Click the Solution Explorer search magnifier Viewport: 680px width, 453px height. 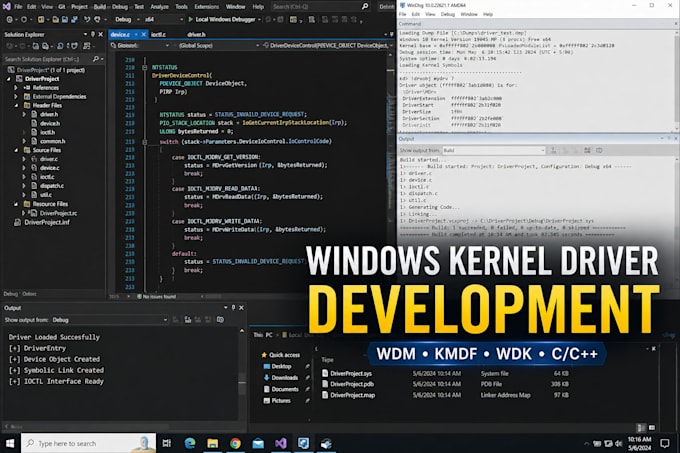(x=96, y=59)
